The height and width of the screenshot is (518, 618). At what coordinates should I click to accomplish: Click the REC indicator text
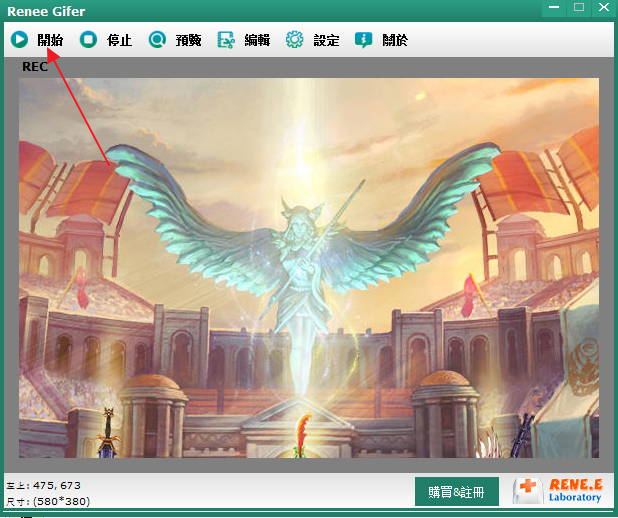click(x=35, y=67)
